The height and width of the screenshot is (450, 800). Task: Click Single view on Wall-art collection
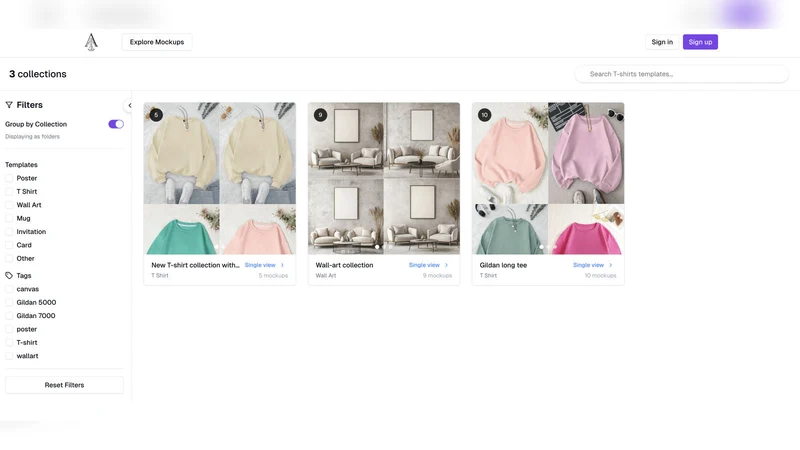[x=424, y=265]
